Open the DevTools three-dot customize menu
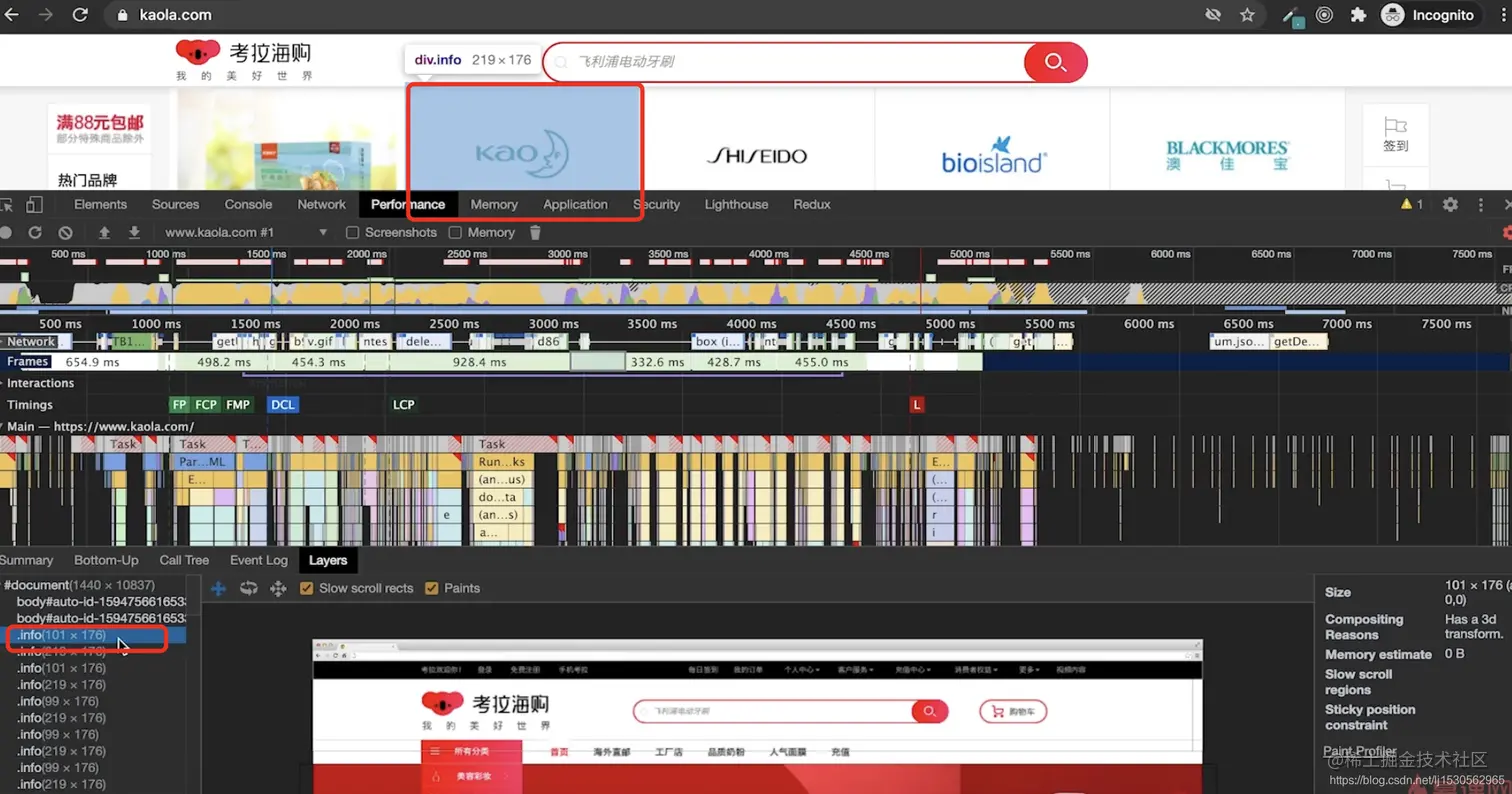The width and height of the screenshot is (1512, 794). point(1481,204)
